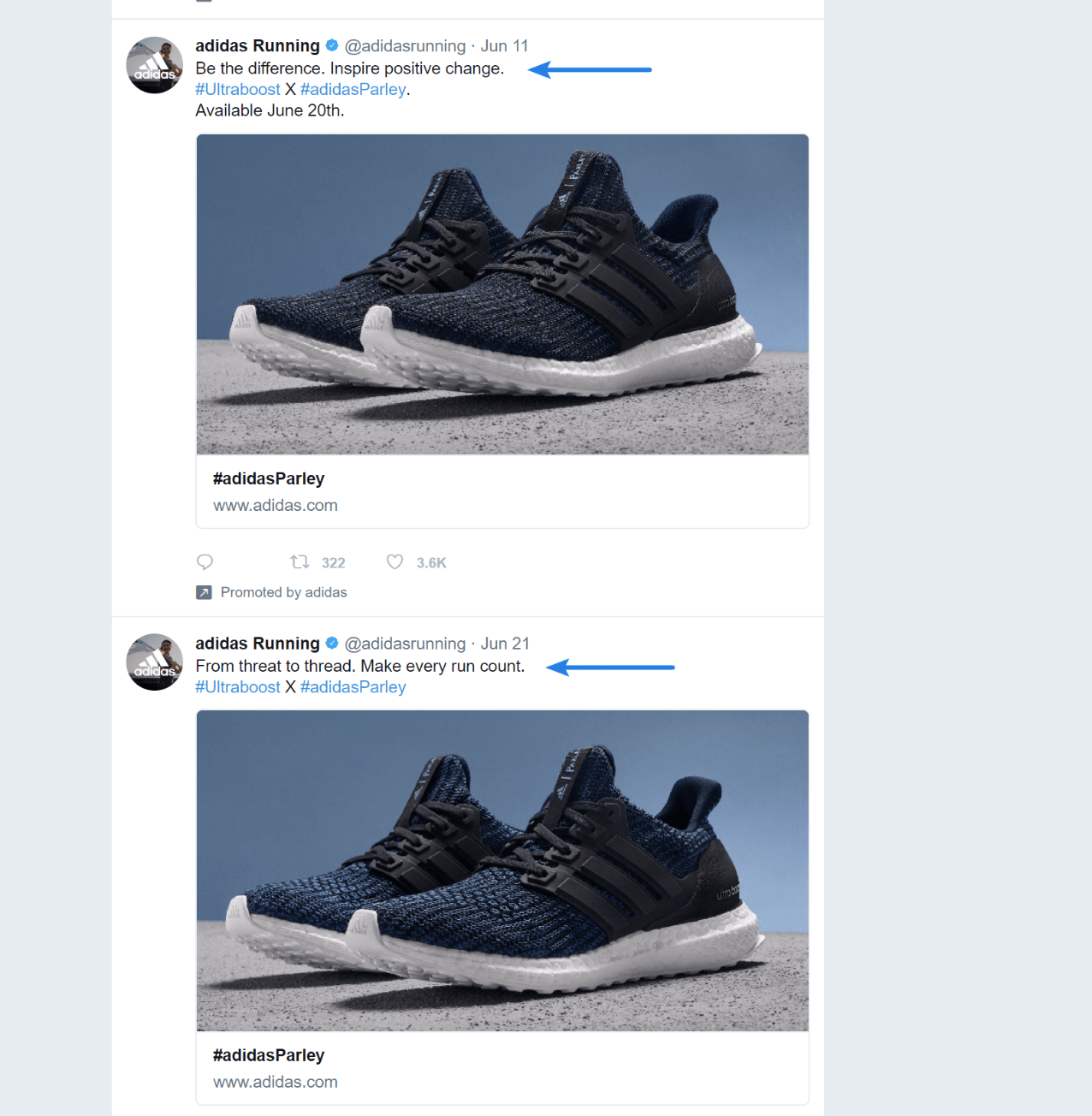The width and height of the screenshot is (1092, 1116).
Task: Open #Ultraboost hashtag in first tweet
Action: tap(238, 89)
